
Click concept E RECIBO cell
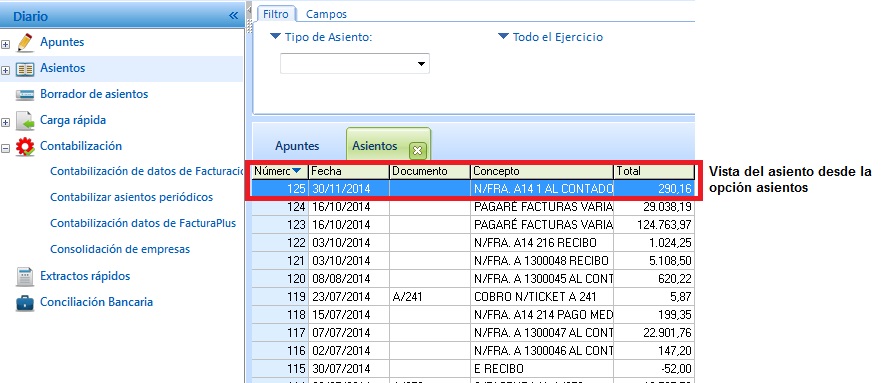542,369
